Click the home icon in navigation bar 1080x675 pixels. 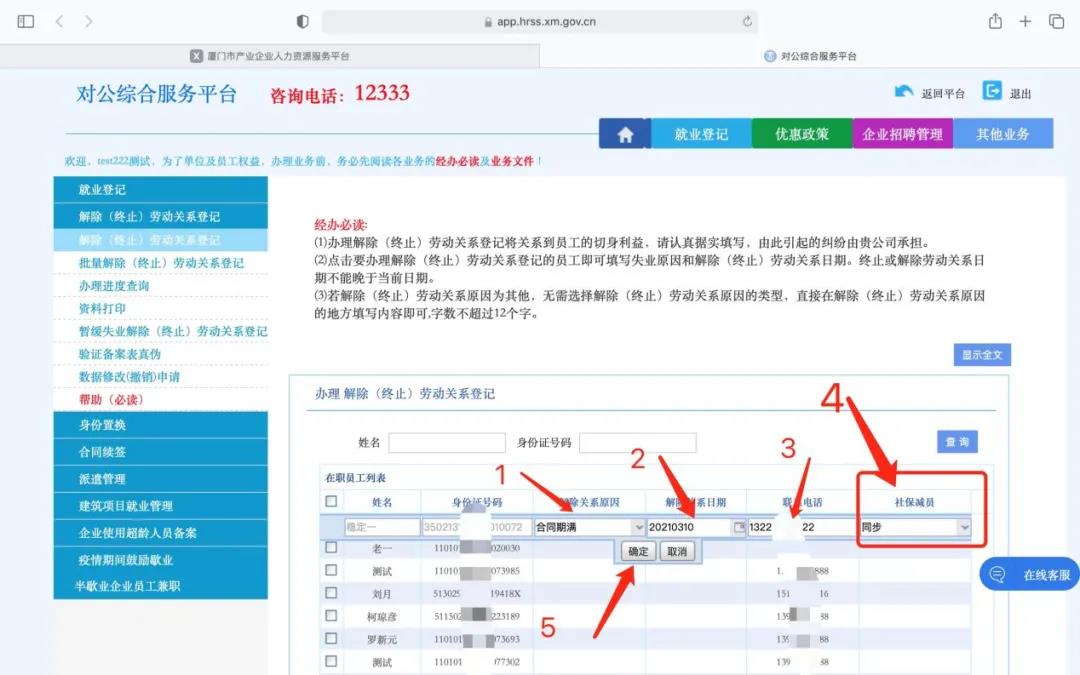pyautogui.click(x=625, y=134)
